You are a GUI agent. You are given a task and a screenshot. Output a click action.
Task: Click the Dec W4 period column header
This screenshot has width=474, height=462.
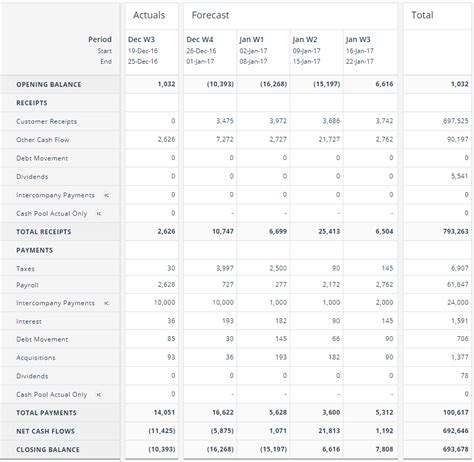tap(200, 39)
